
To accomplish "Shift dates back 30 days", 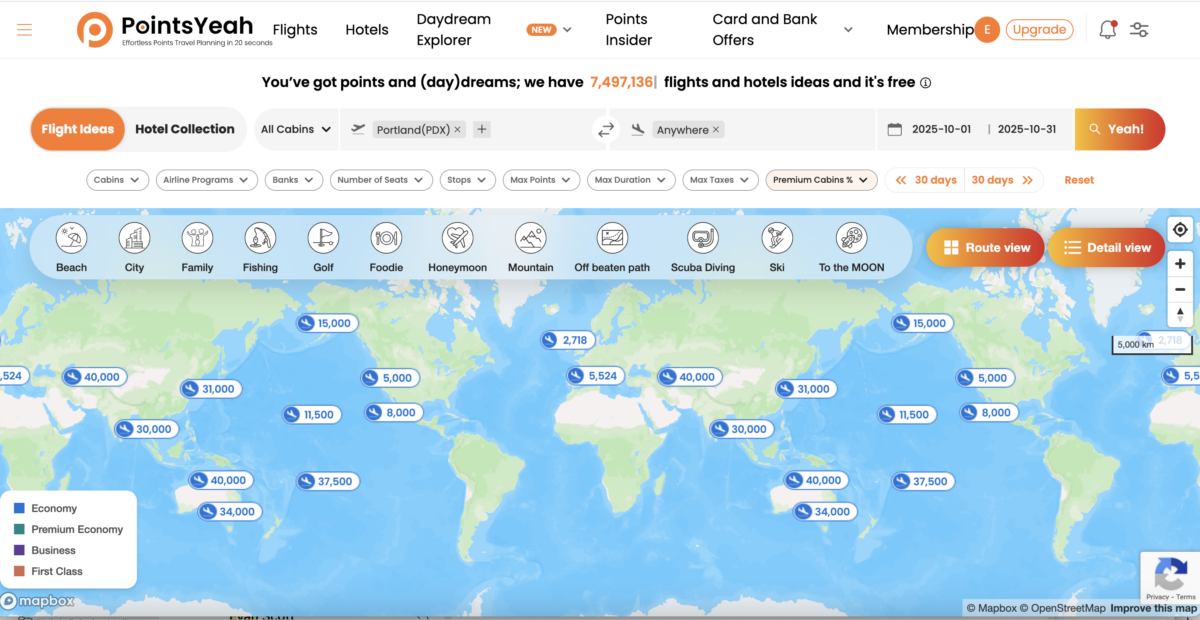I will click(926, 180).
